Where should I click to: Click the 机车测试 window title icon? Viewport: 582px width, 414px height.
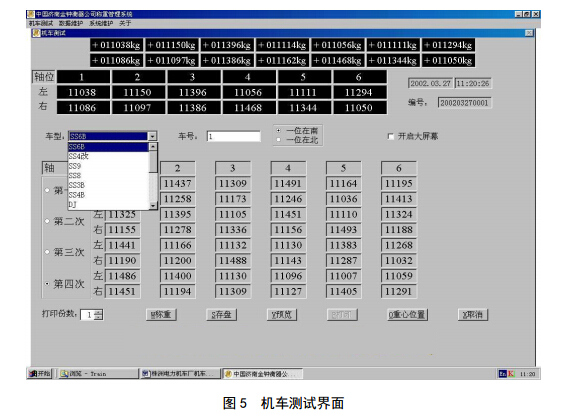click(36, 33)
